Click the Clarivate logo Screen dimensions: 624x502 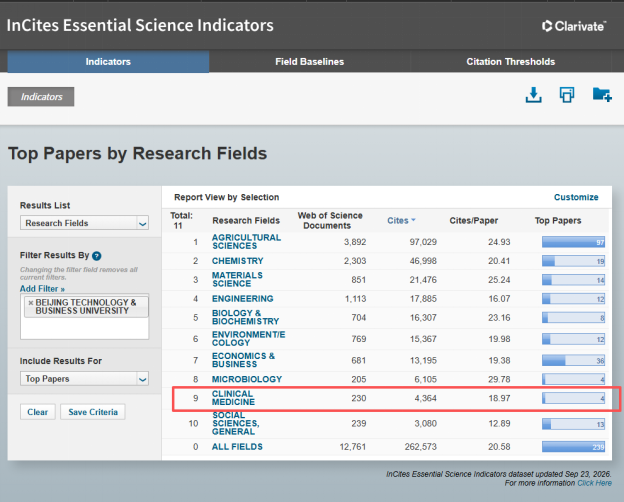tap(573, 26)
